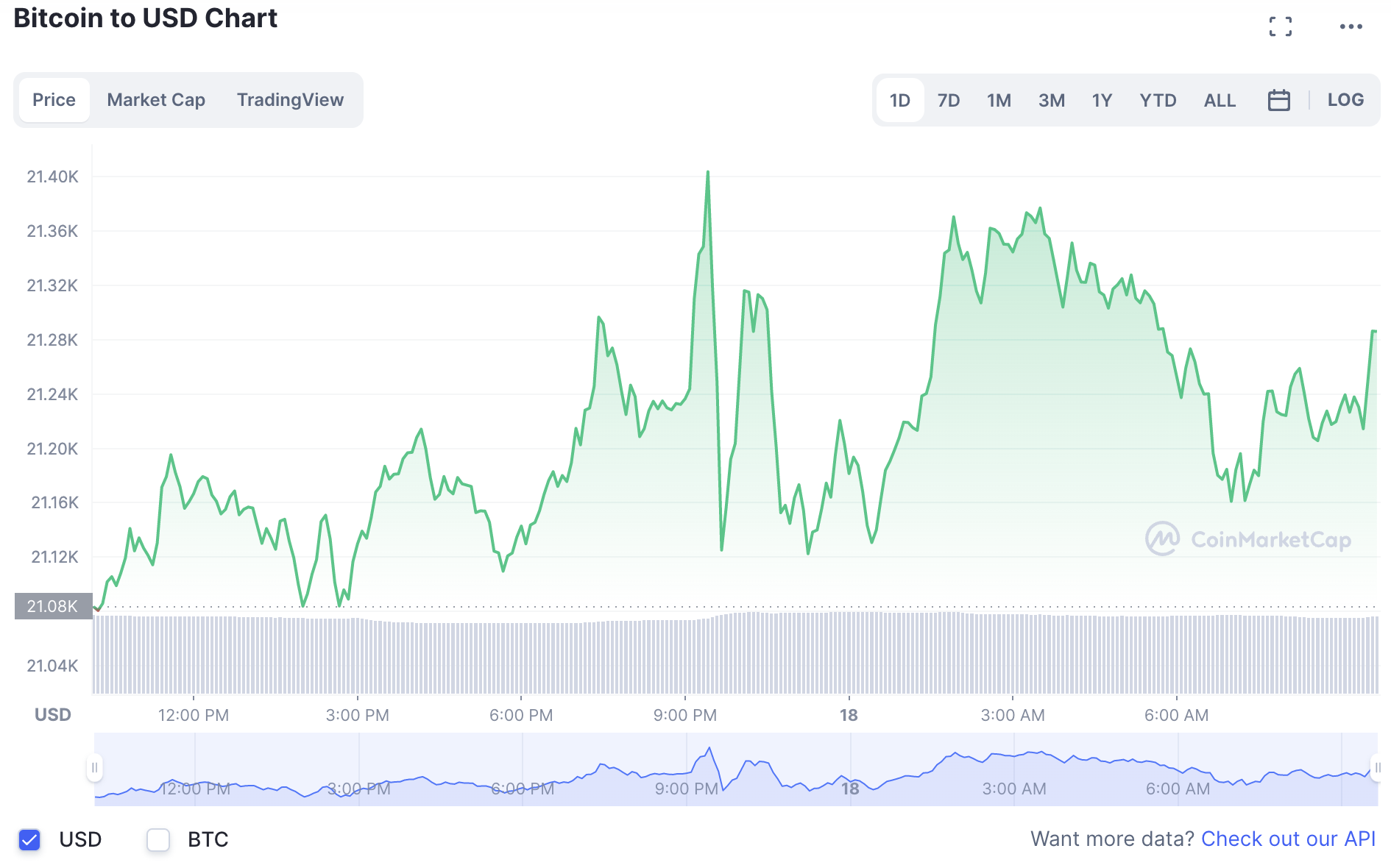Click the right range handle of the navigator
Screen dimensions: 1391x868
tap(1377, 768)
